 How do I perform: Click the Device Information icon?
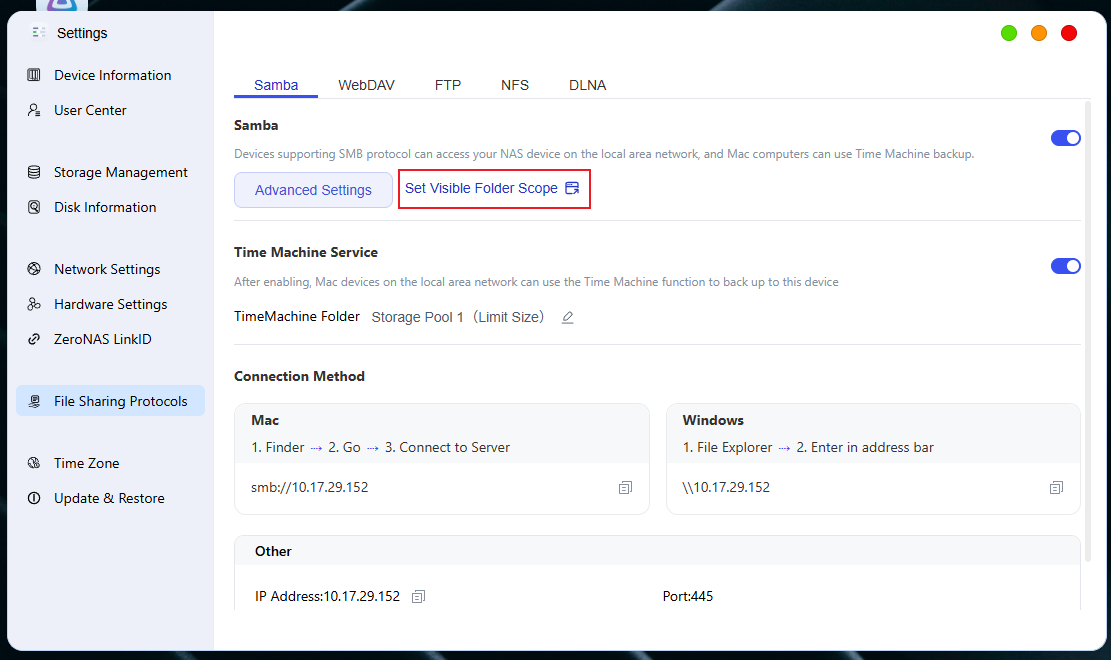[x=34, y=75]
